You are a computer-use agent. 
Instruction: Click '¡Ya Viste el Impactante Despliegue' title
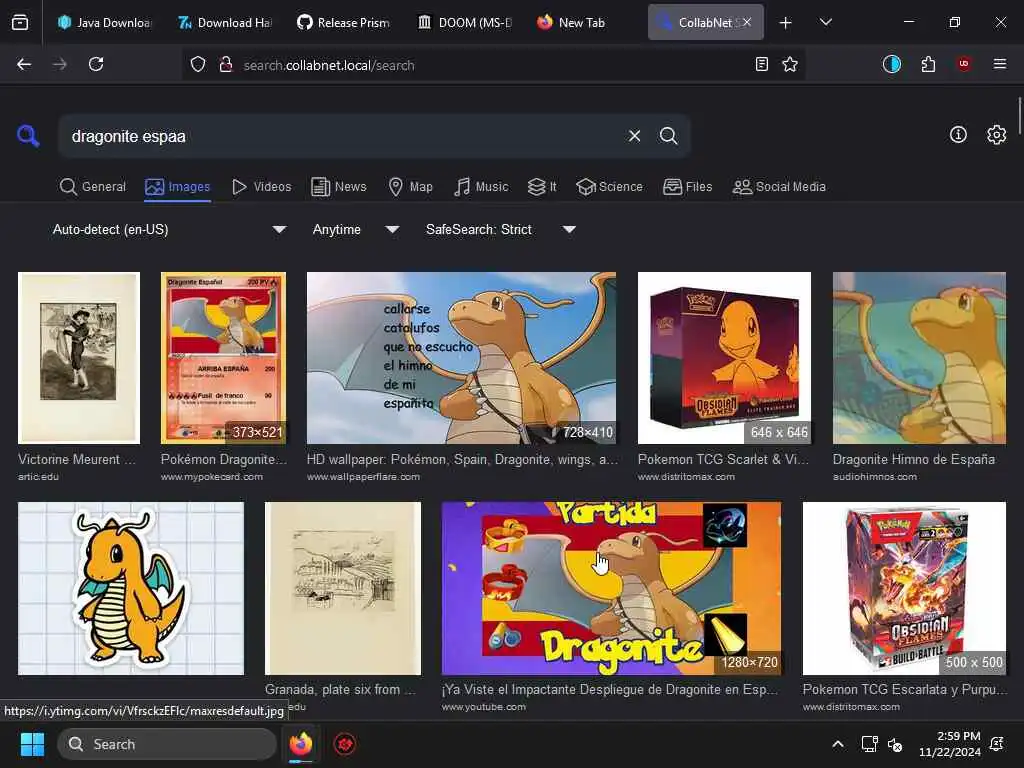610,689
